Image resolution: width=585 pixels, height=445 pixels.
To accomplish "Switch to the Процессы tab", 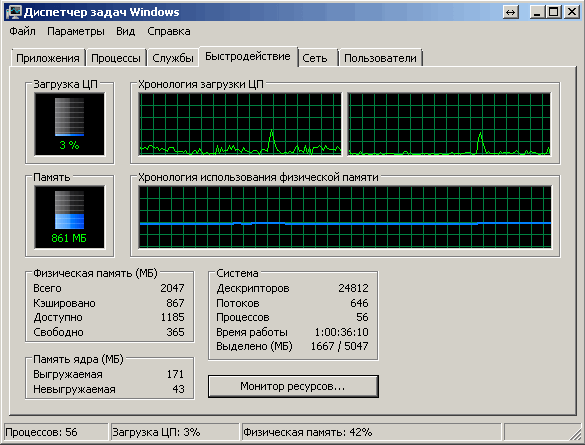I will 116,58.
